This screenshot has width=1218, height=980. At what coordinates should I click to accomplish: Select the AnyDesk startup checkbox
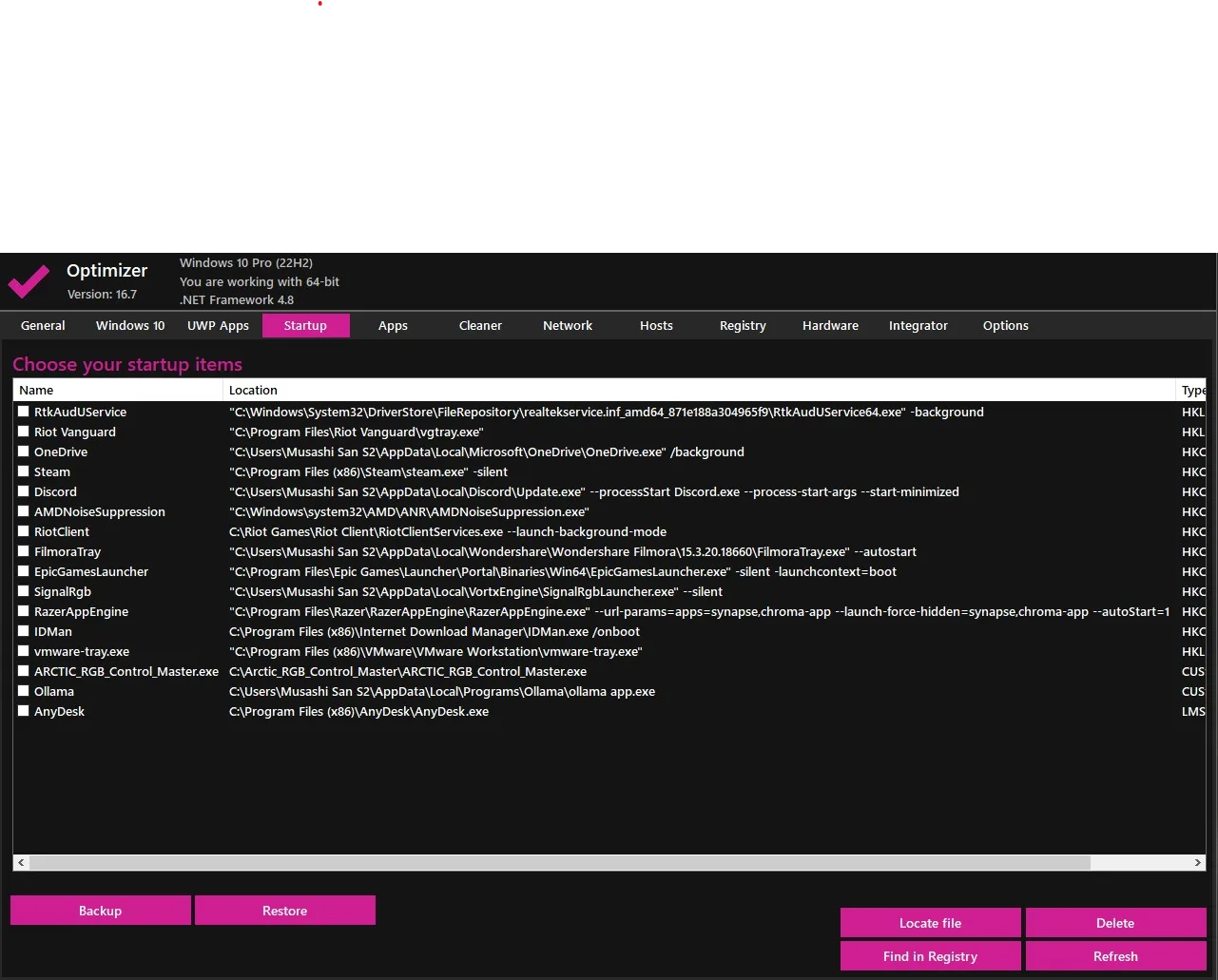point(24,711)
